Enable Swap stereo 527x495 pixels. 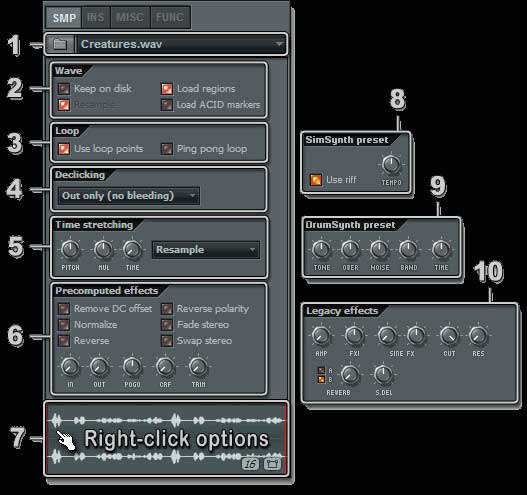(167, 341)
